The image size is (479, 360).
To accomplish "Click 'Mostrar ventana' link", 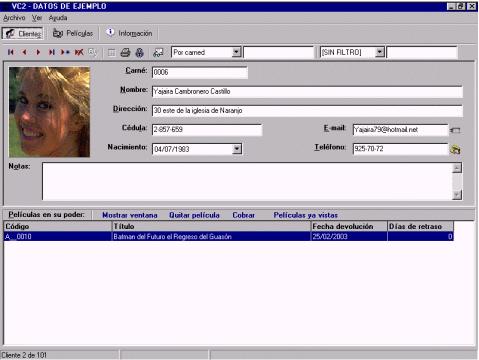I will click(x=130, y=215).
